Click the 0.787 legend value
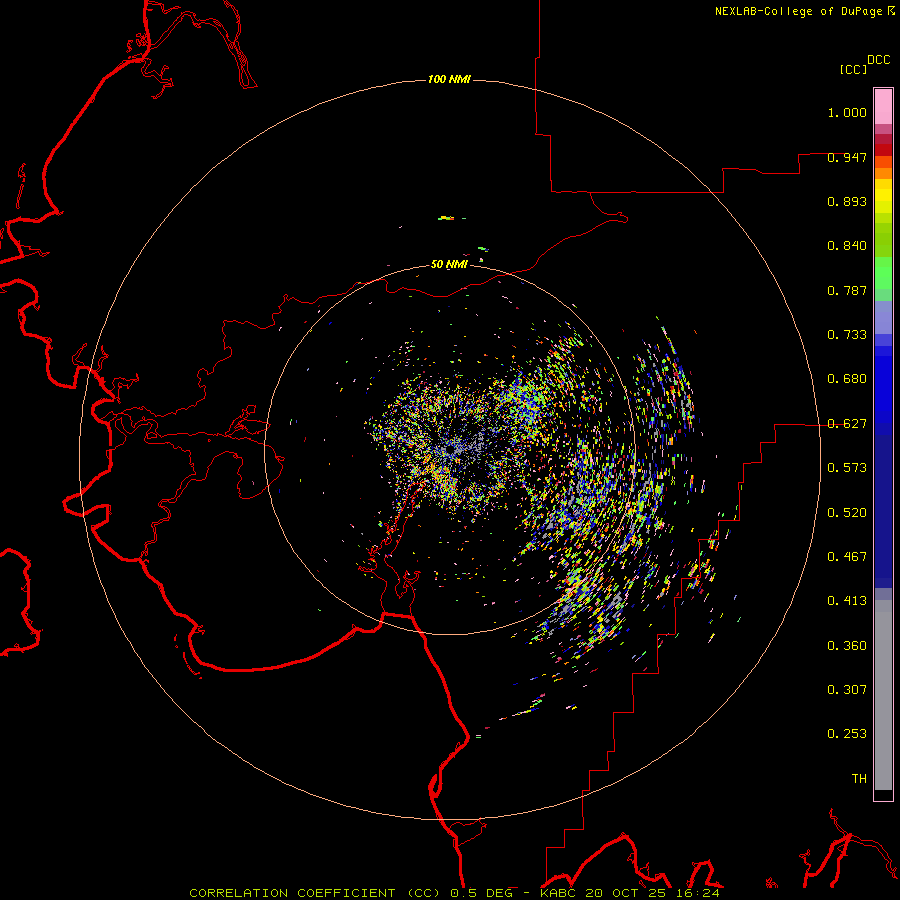The image size is (900, 900). [x=847, y=290]
